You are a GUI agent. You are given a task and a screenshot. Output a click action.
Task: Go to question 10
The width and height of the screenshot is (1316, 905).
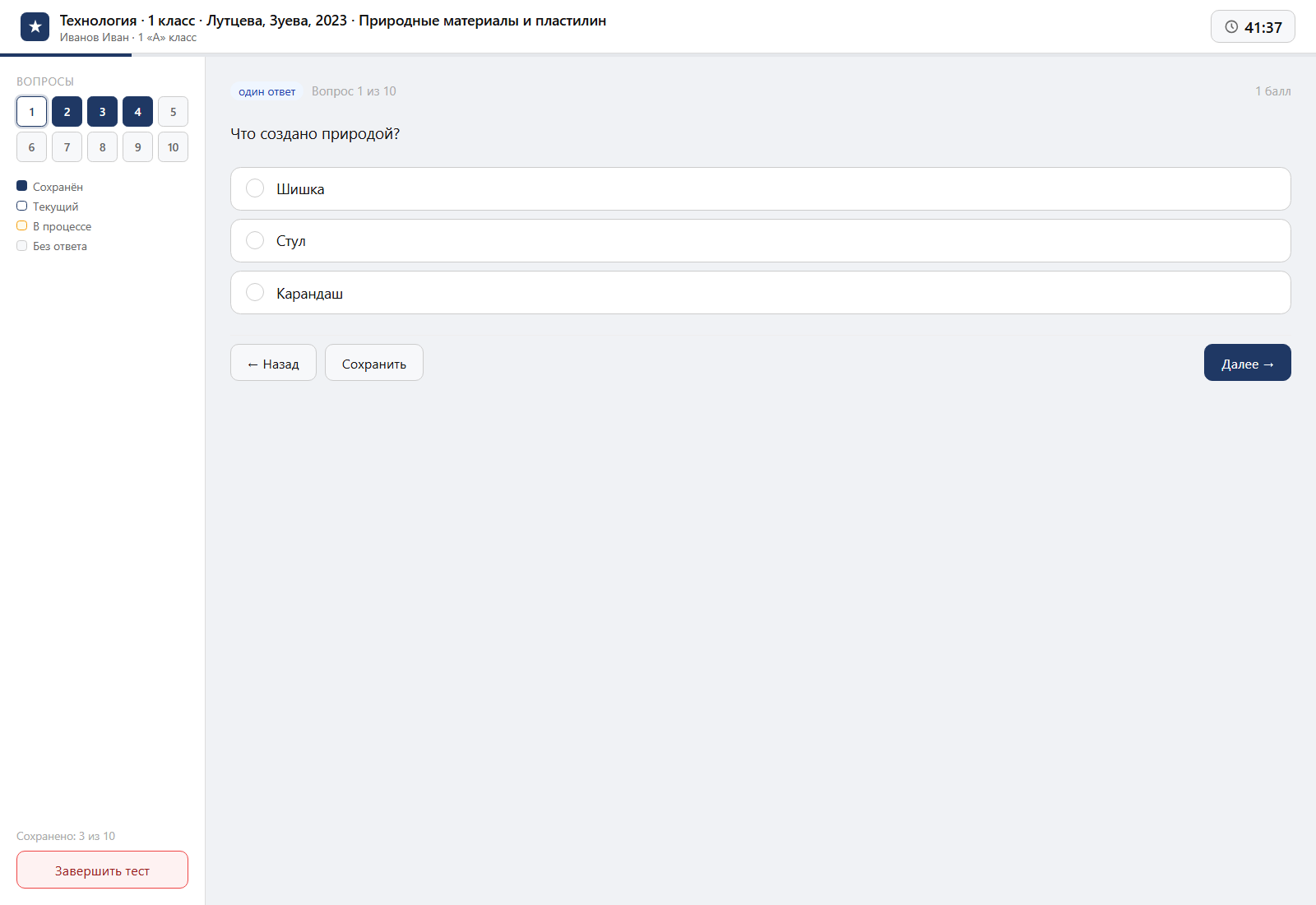point(173,147)
